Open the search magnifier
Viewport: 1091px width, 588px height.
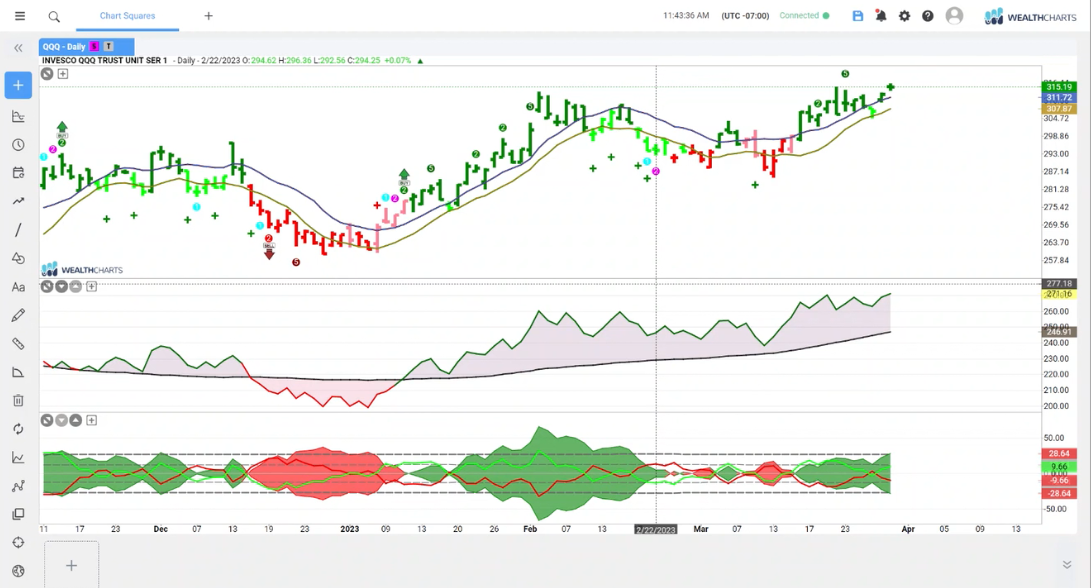point(54,17)
